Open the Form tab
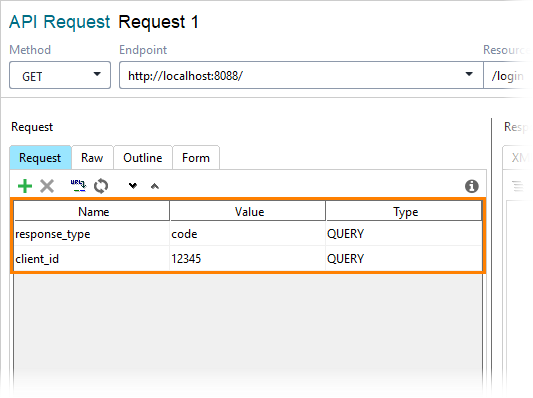Viewport: 533px width, 398px height. coord(196,158)
